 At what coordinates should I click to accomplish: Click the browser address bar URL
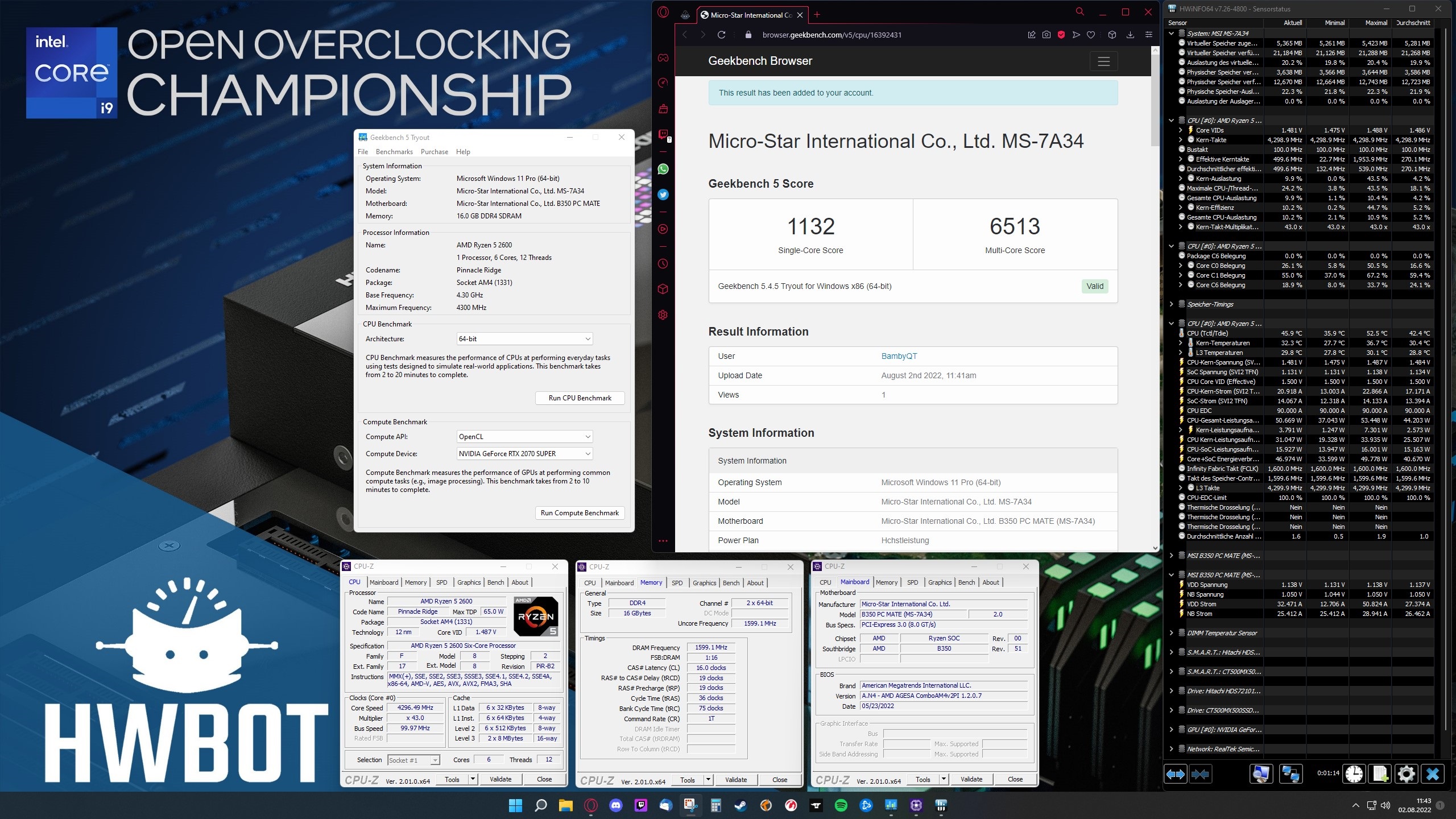[x=832, y=35]
